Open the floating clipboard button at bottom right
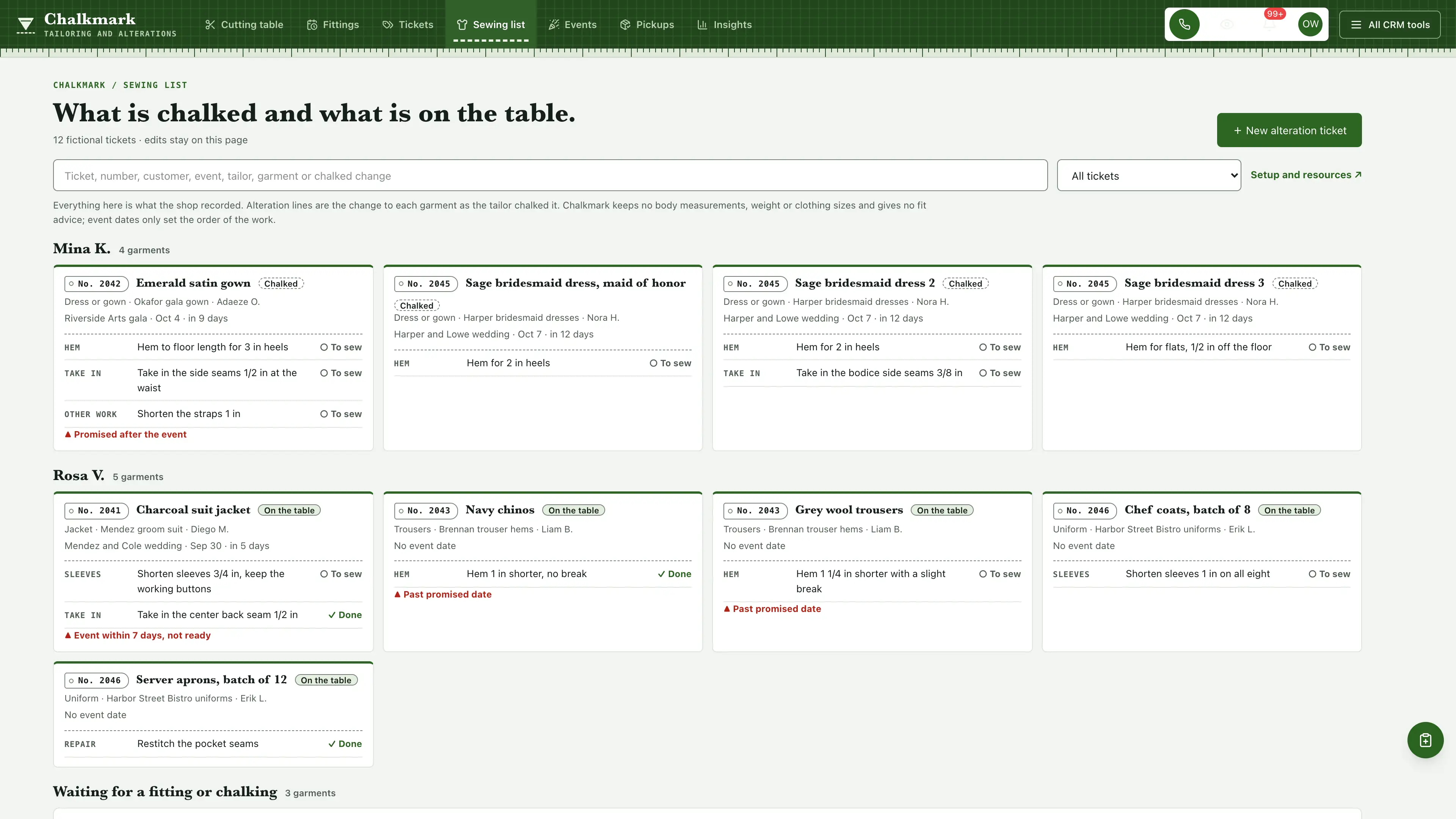Image resolution: width=1456 pixels, height=819 pixels. pyautogui.click(x=1425, y=740)
